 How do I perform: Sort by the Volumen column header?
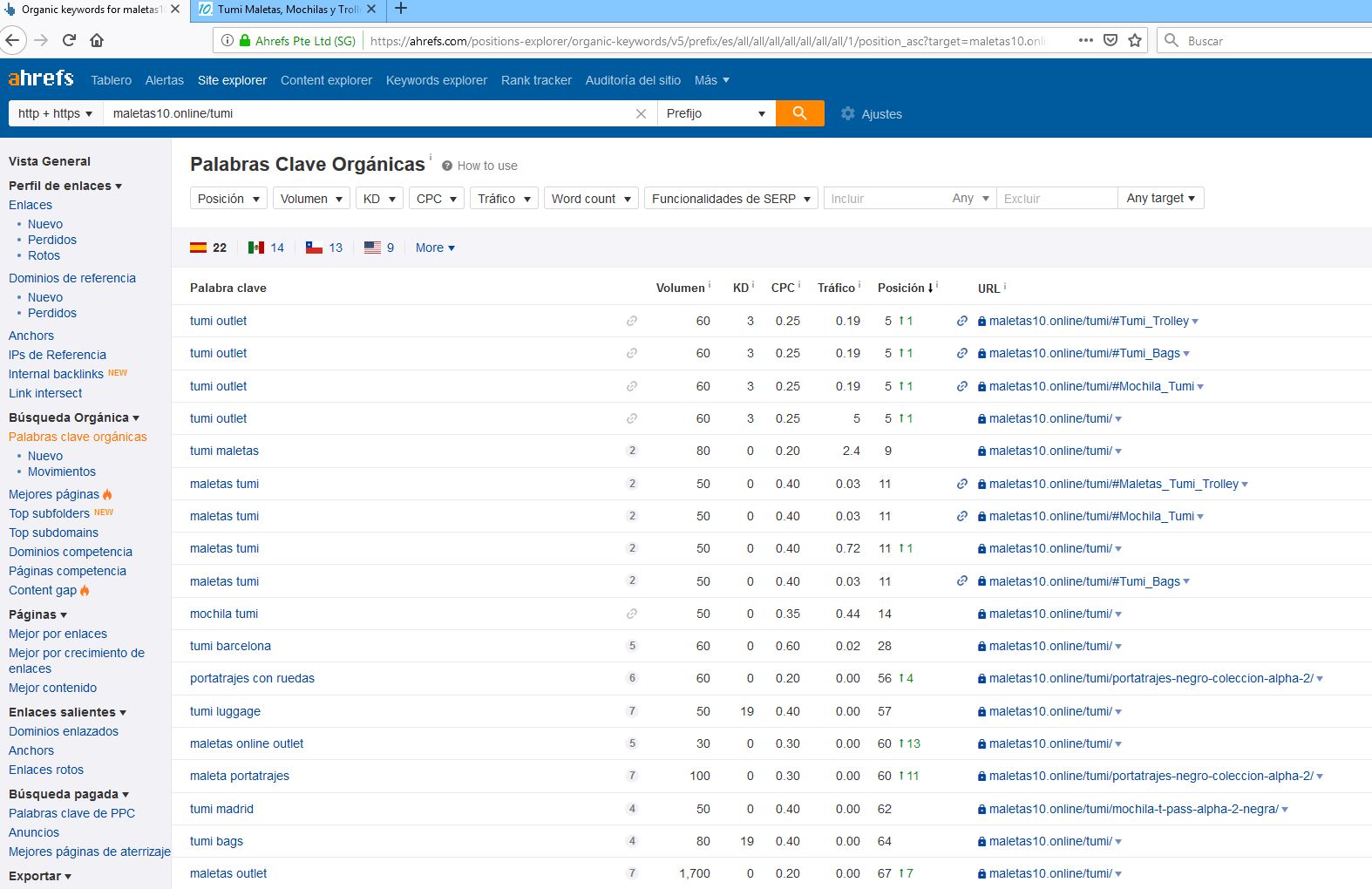point(680,288)
